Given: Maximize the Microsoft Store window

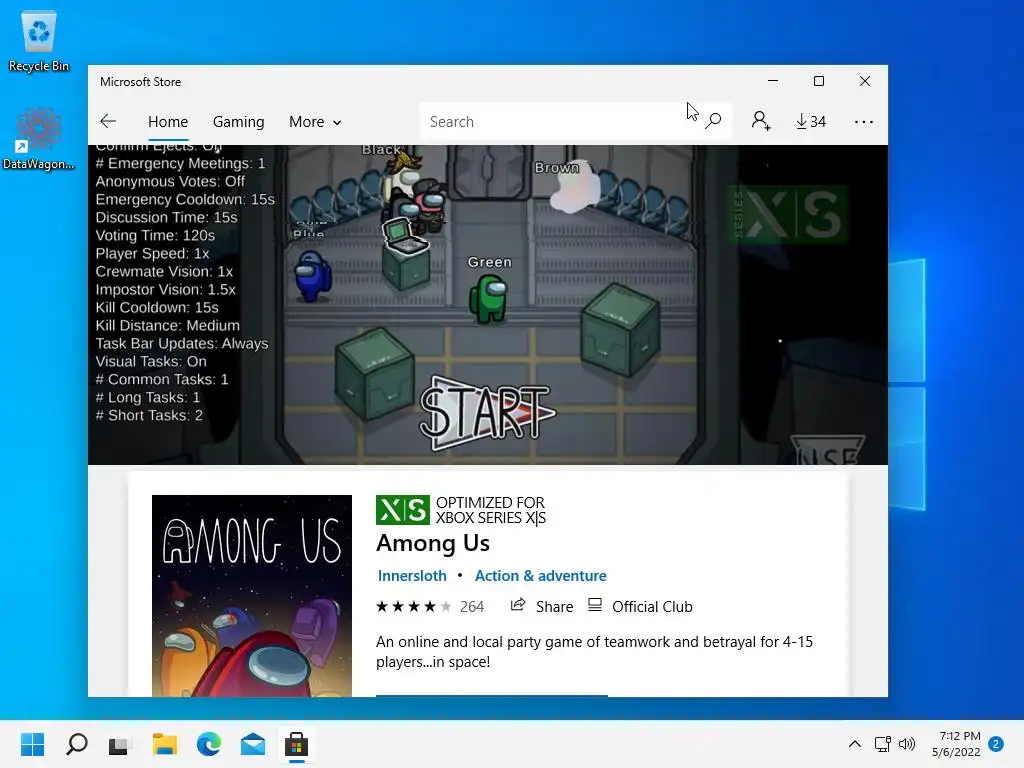Looking at the screenshot, I should coord(819,81).
